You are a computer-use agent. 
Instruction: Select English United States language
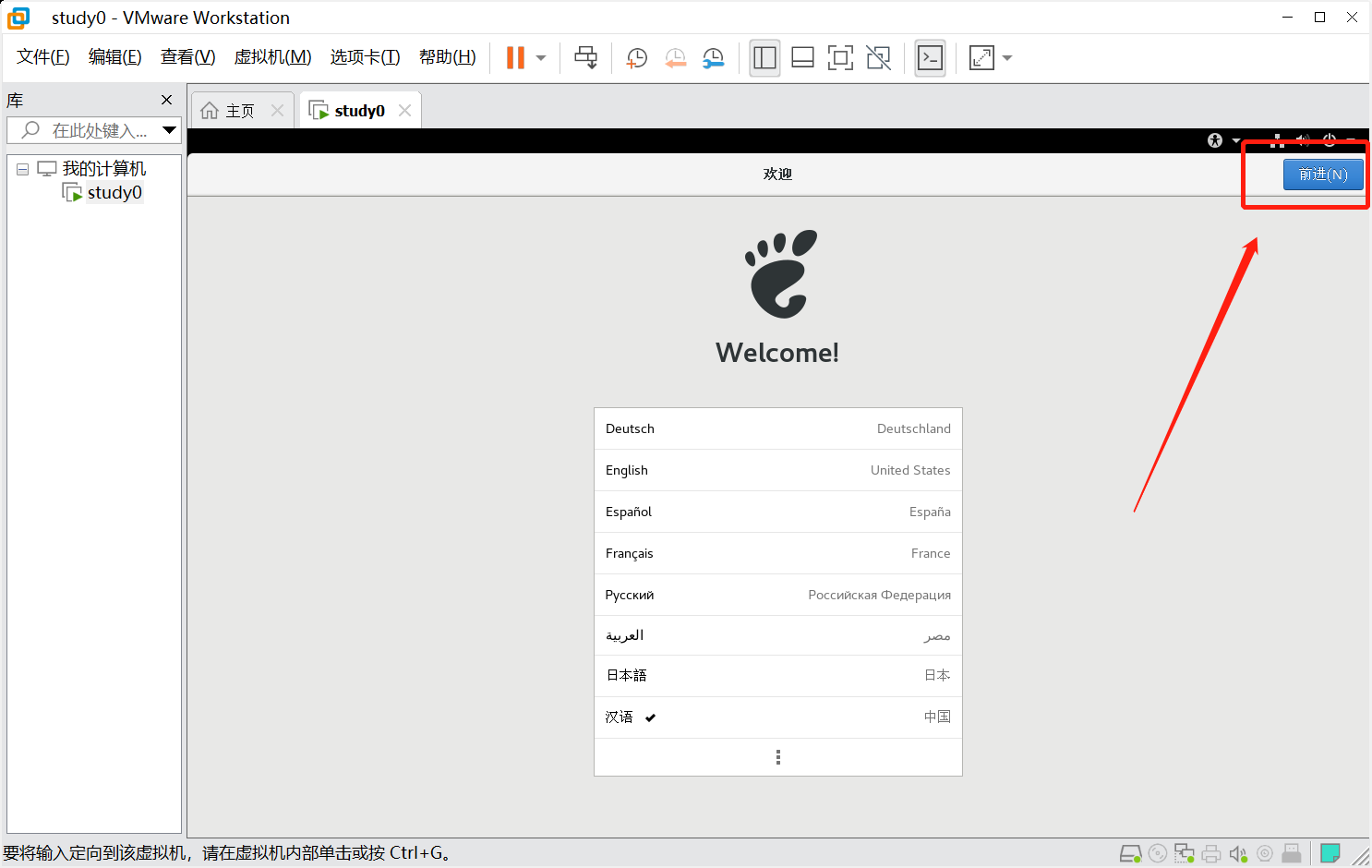pos(778,470)
